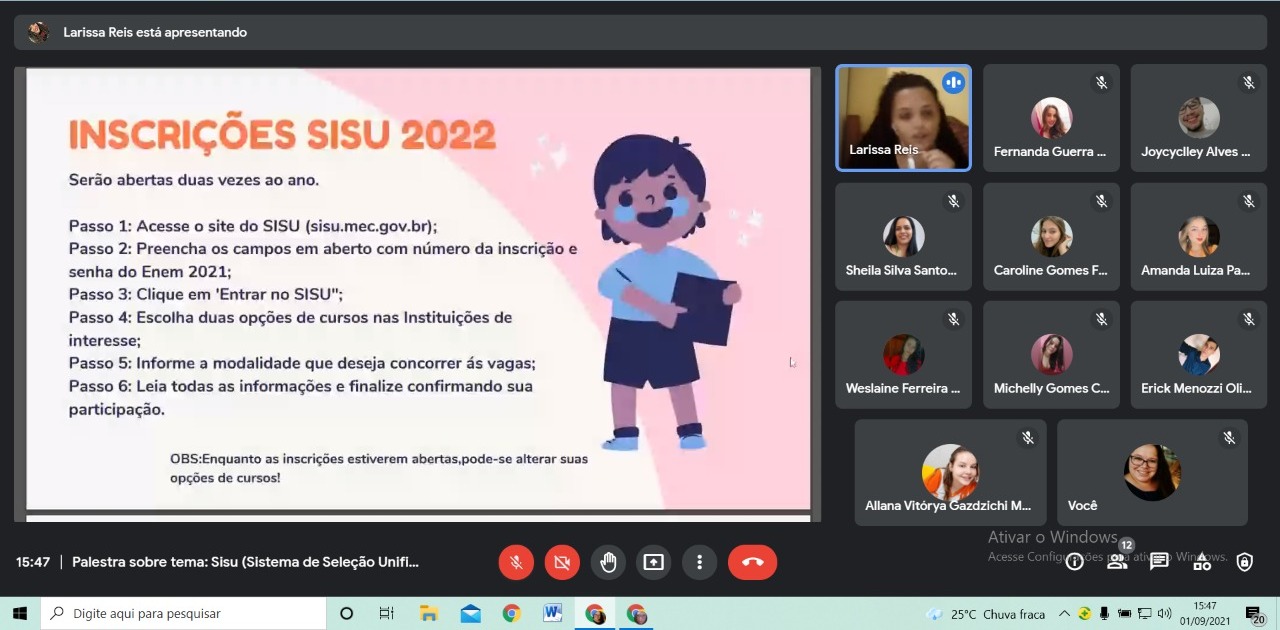Click the 'Passo 1: Acesse o site do SISU' line
The width and height of the screenshot is (1280, 630).
(253, 226)
